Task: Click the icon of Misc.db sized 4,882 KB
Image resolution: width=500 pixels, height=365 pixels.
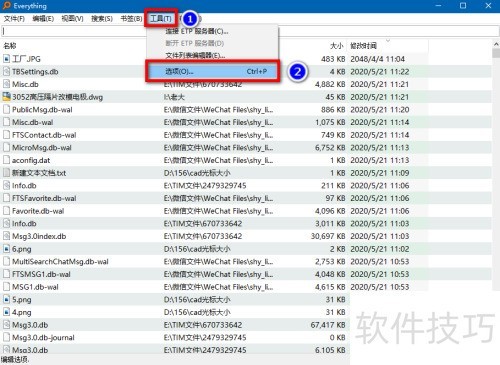Action: (x=6, y=84)
